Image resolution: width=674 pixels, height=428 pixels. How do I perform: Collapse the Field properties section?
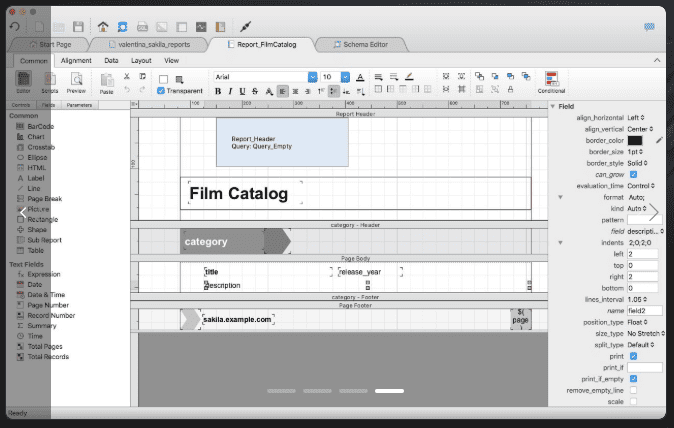coord(553,106)
